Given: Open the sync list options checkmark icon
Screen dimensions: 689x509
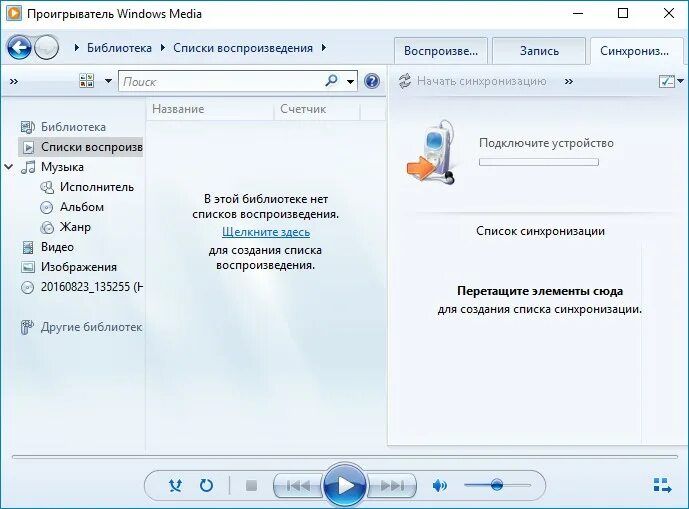Looking at the screenshot, I should point(667,81).
